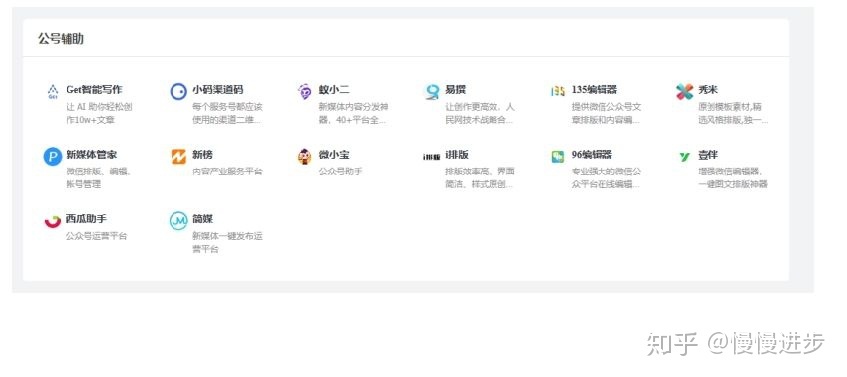The height and width of the screenshot is (377, 847).
Task: Open the 小码渠道码 title link
Action: [218, 89]
